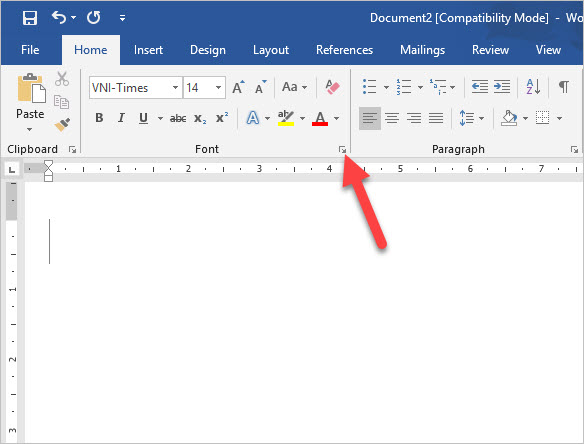Switch to the References tab
Viewport: 584px width, 444px height.
(345, 50)
